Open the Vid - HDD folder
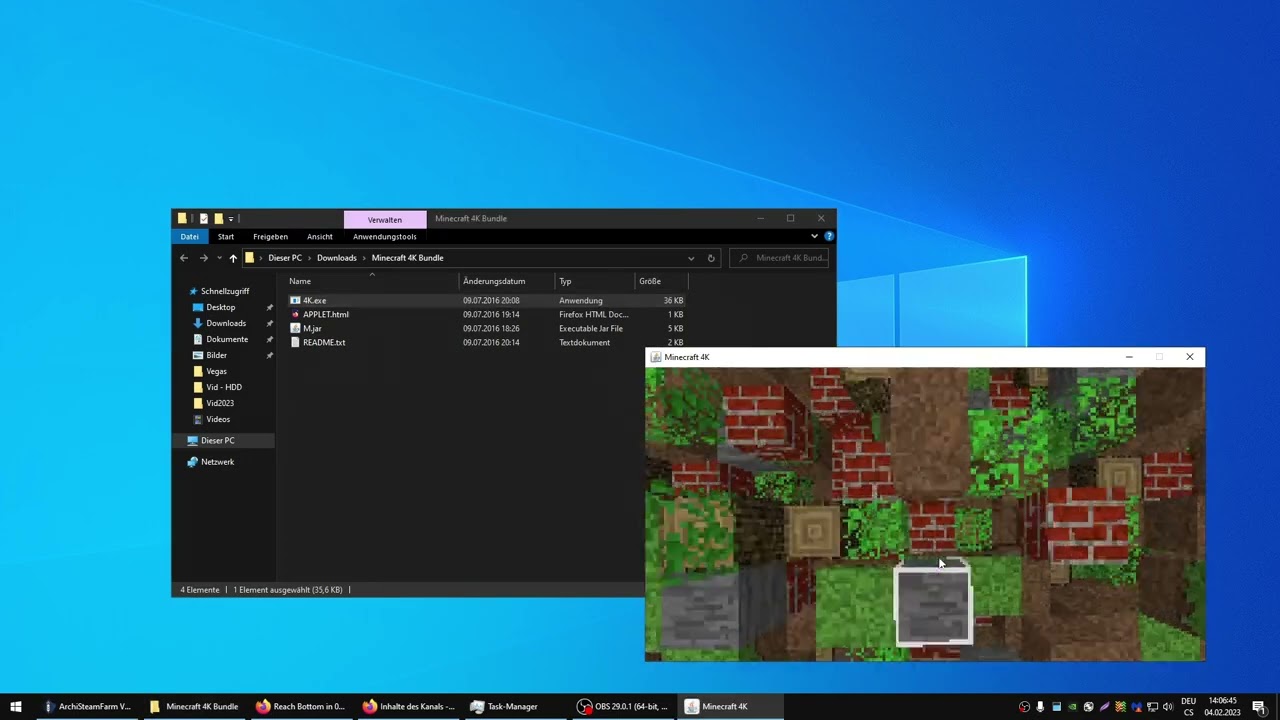 pos(224,387)
